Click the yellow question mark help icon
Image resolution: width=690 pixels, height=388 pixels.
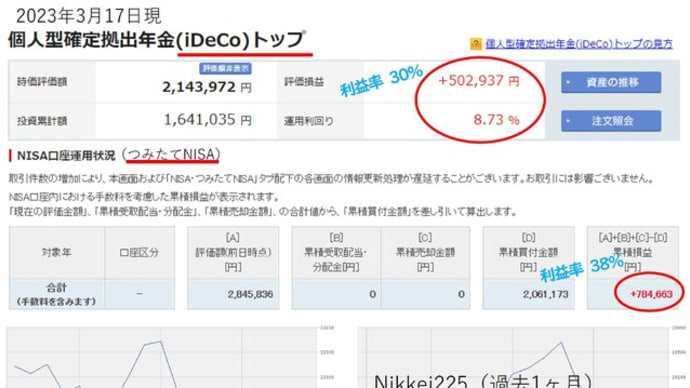(x=476, y=44)
